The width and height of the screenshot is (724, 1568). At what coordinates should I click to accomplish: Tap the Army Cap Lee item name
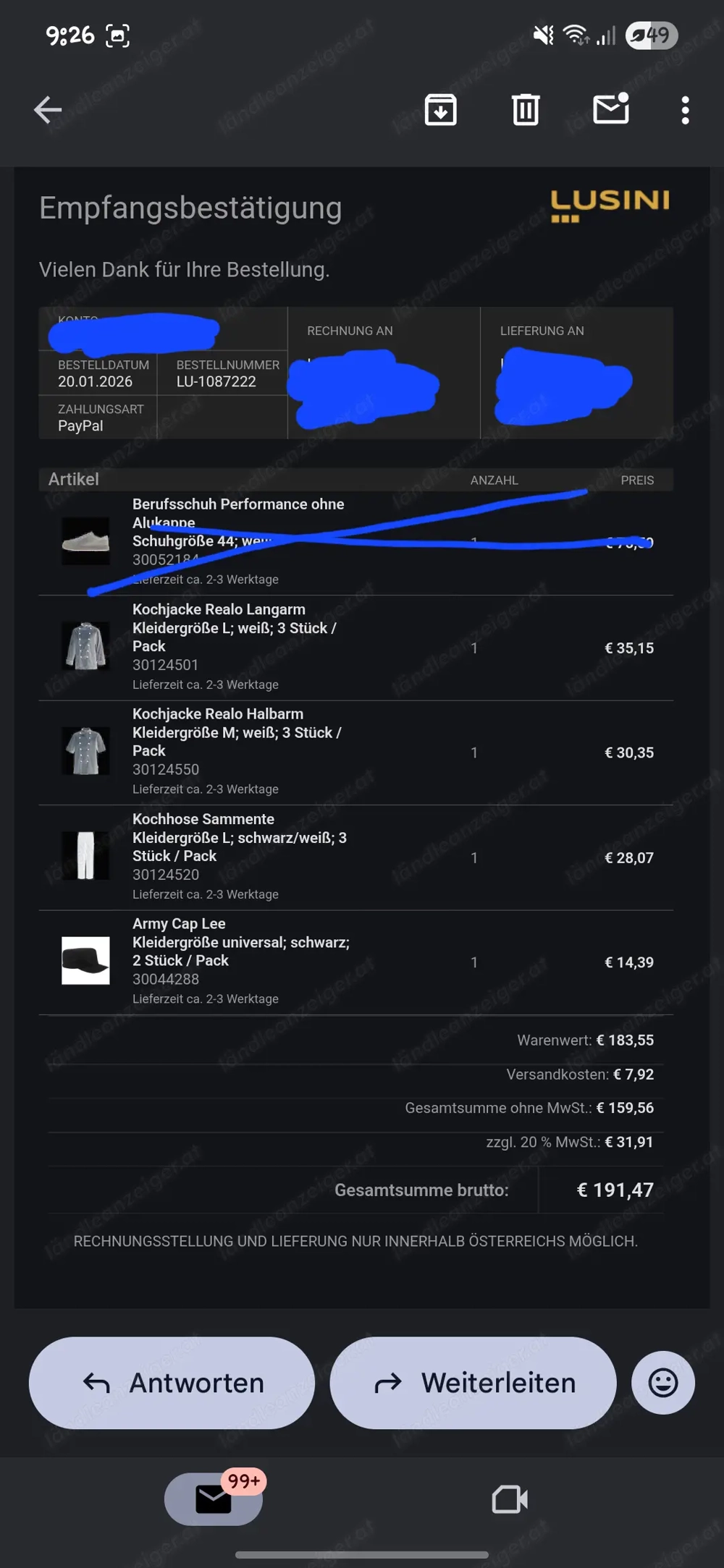point(179,923)
